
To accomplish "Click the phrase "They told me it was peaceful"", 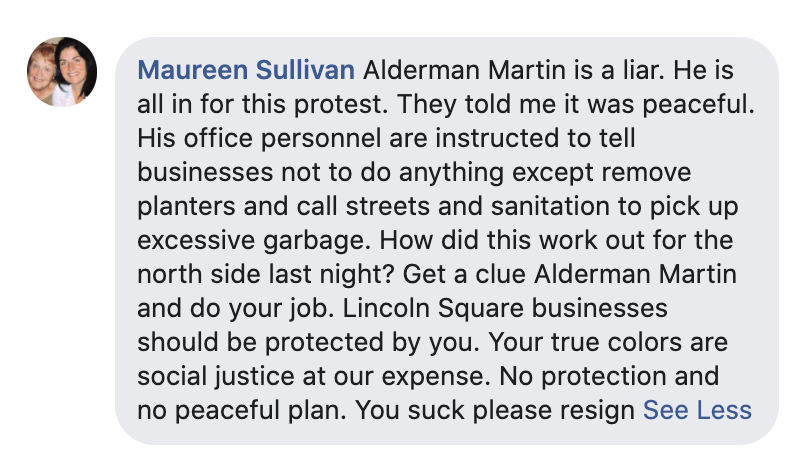I will tap(575, 104).
